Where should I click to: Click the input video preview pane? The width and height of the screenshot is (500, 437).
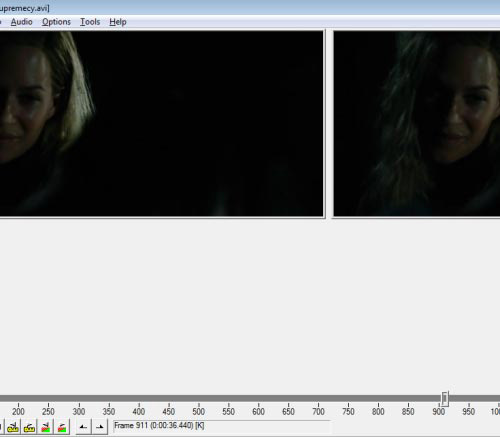point(161,124)
